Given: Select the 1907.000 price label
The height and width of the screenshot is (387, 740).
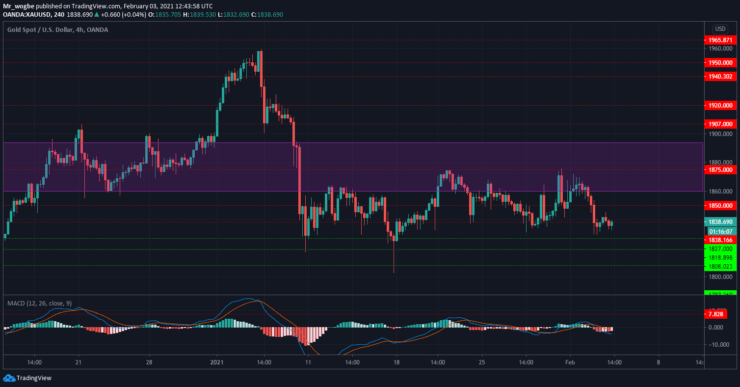Looking at the screenshot, I should (720, 124).
